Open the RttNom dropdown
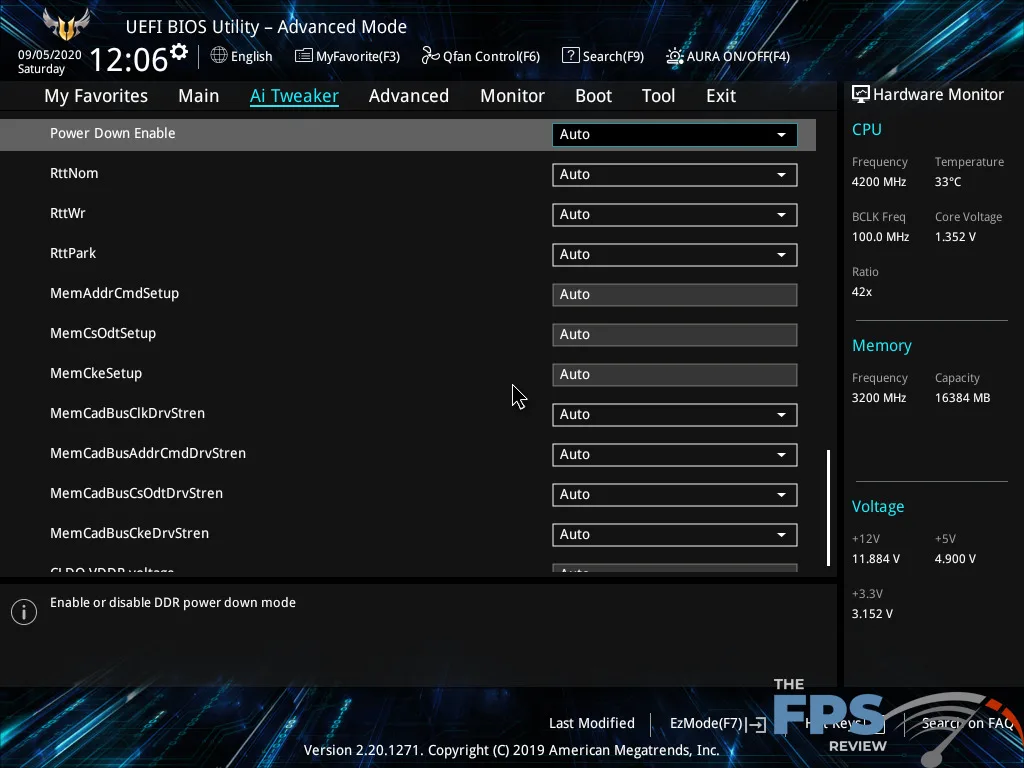1024x768 pixels. click(x=675, y=175)
